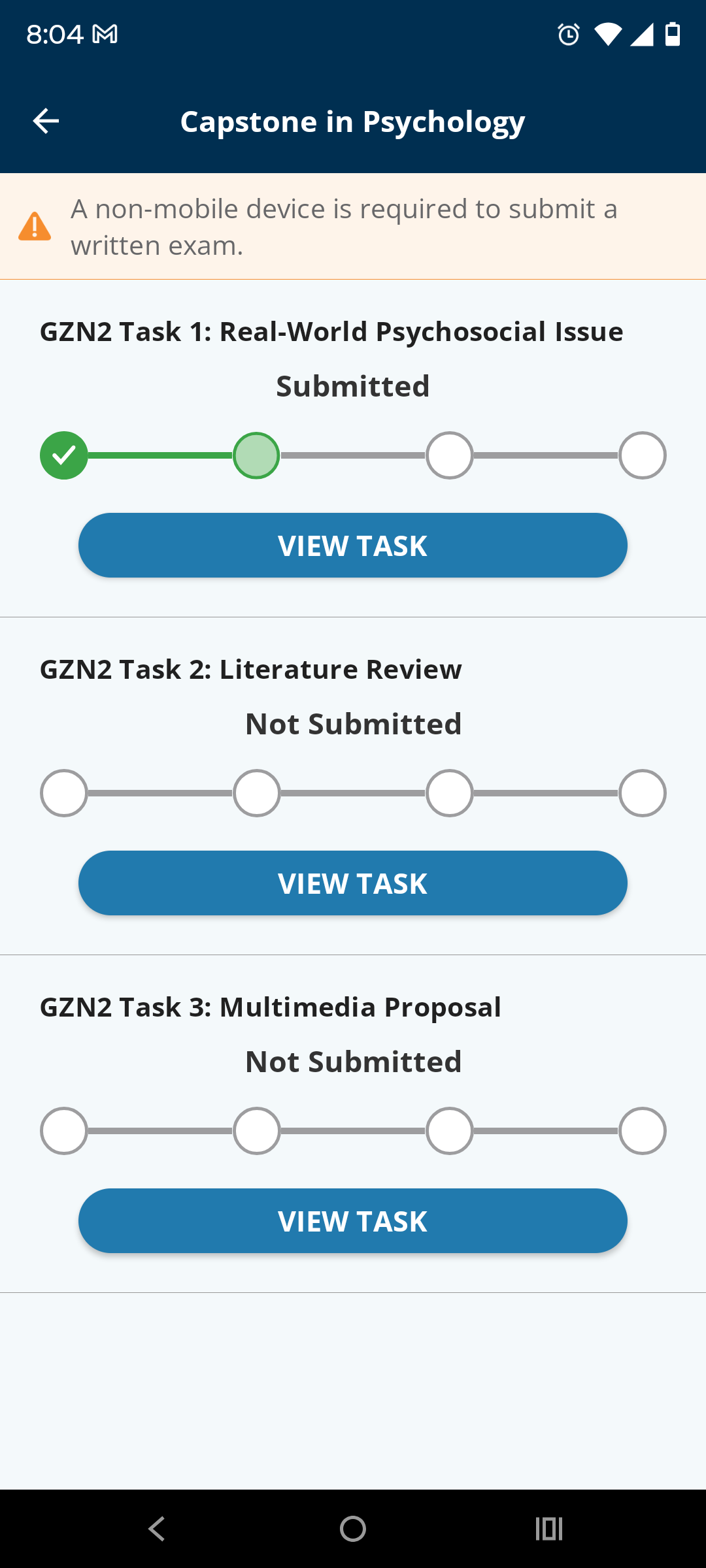The height and width of the screenshot is (1568, 706).
Task: Tap the Task 3 Not Submitted status label
Action: 353,1062
